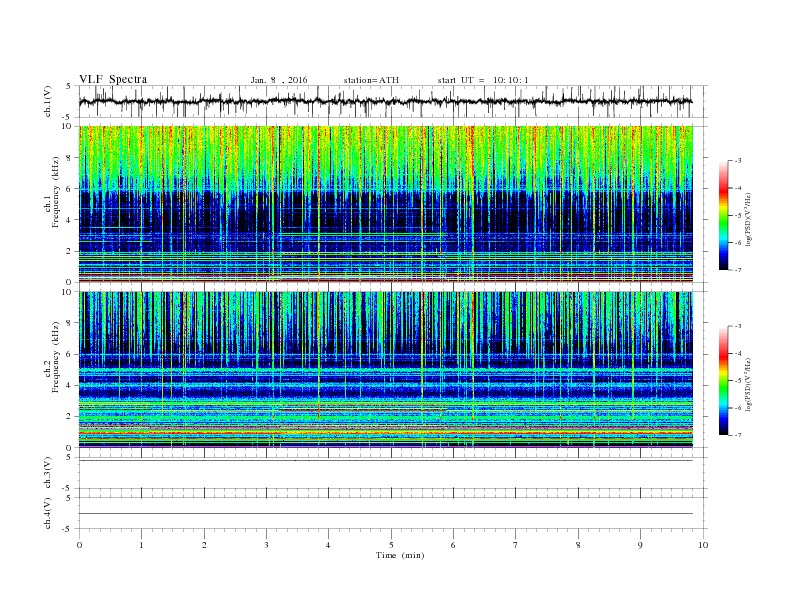Click the "8" tick on the time axis

coord(578,545)
